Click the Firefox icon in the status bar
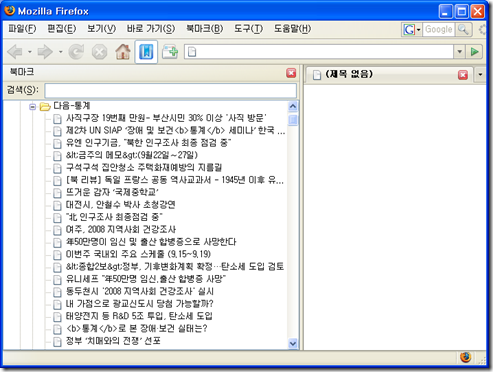 click(x=466, y=357)
